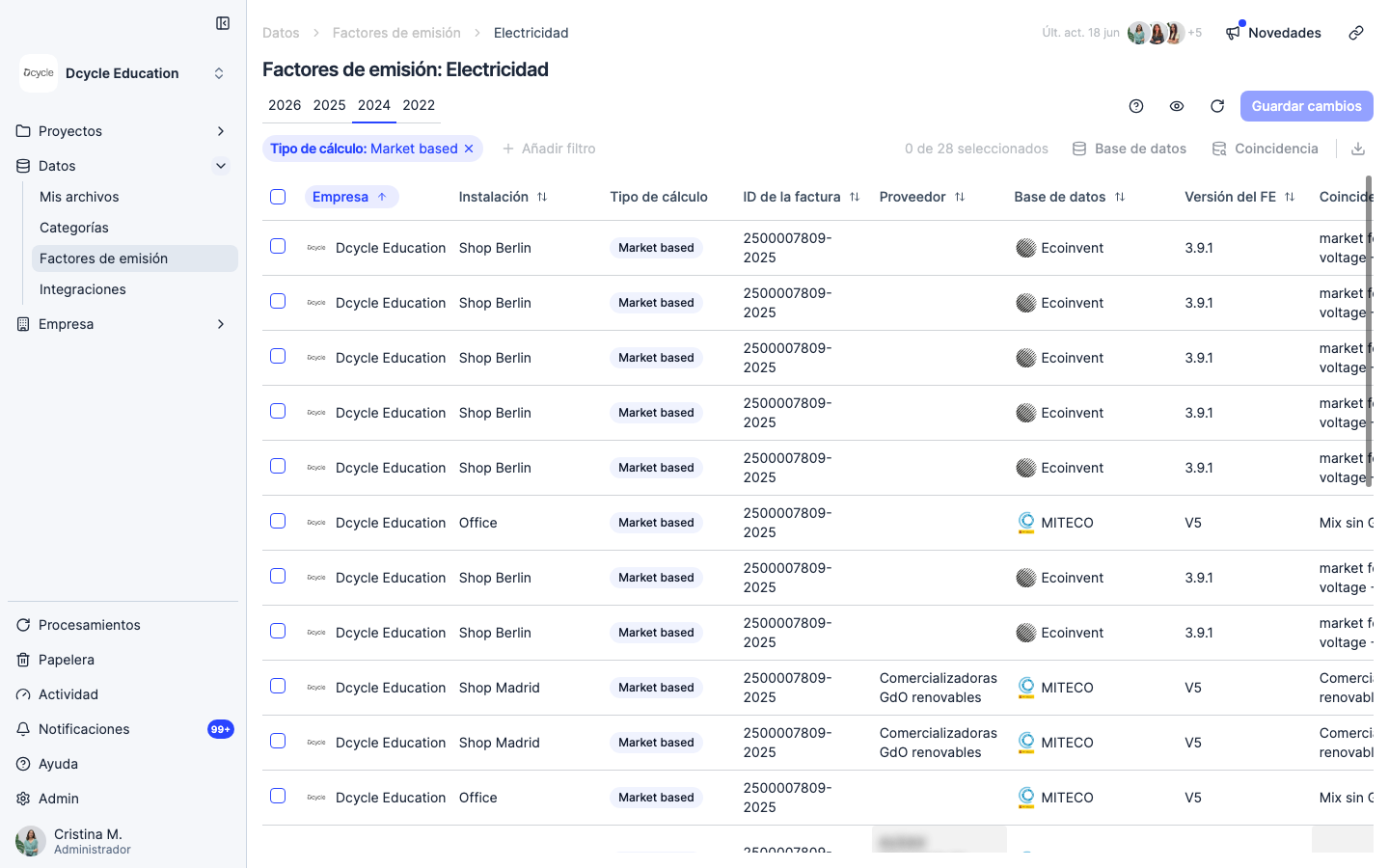This screenshot has height=868, width=1389.
Task: Toggle the select-all header checkbox
Action: (x=278, y=197)
